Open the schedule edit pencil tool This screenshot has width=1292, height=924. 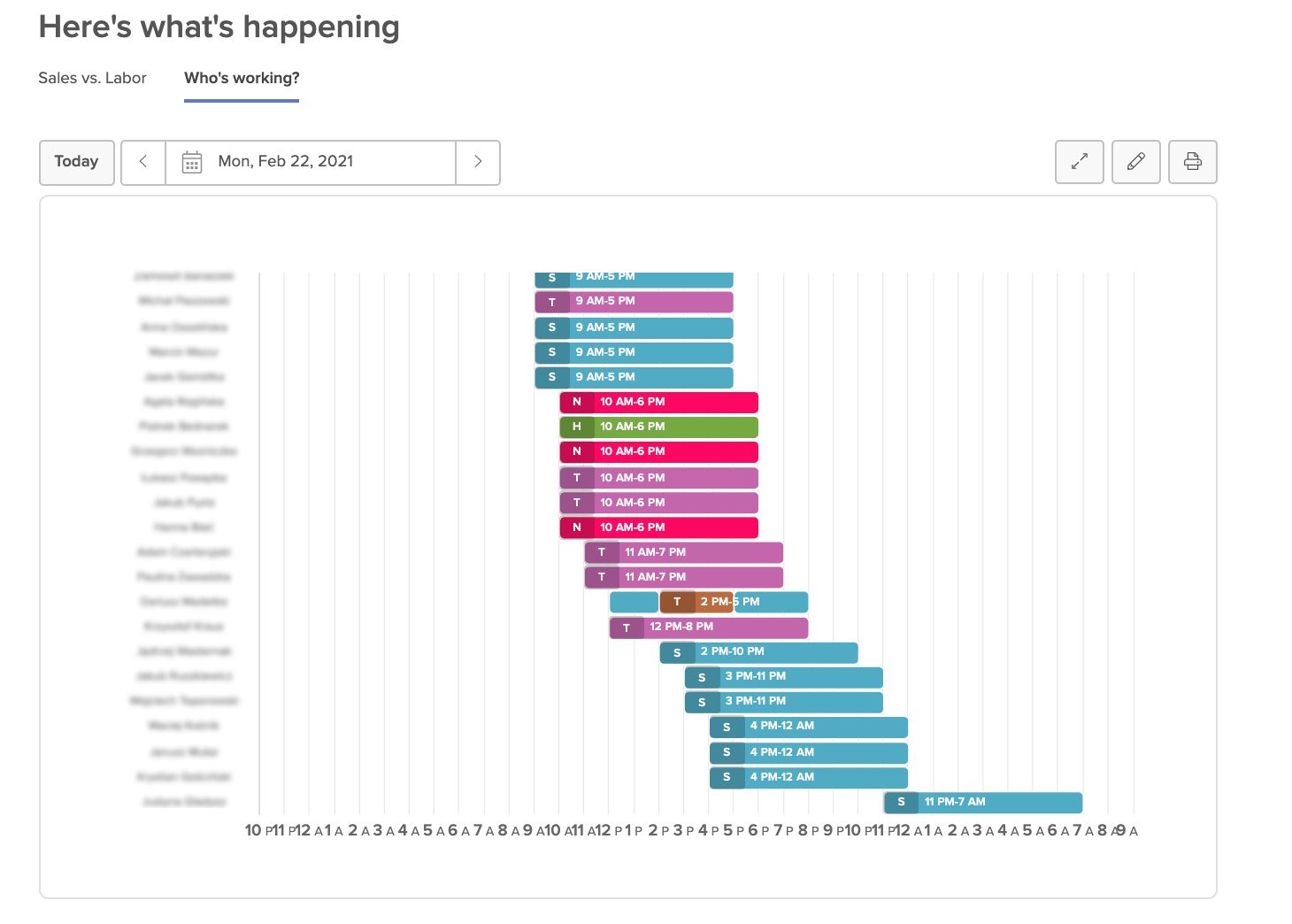(1135, 162)
